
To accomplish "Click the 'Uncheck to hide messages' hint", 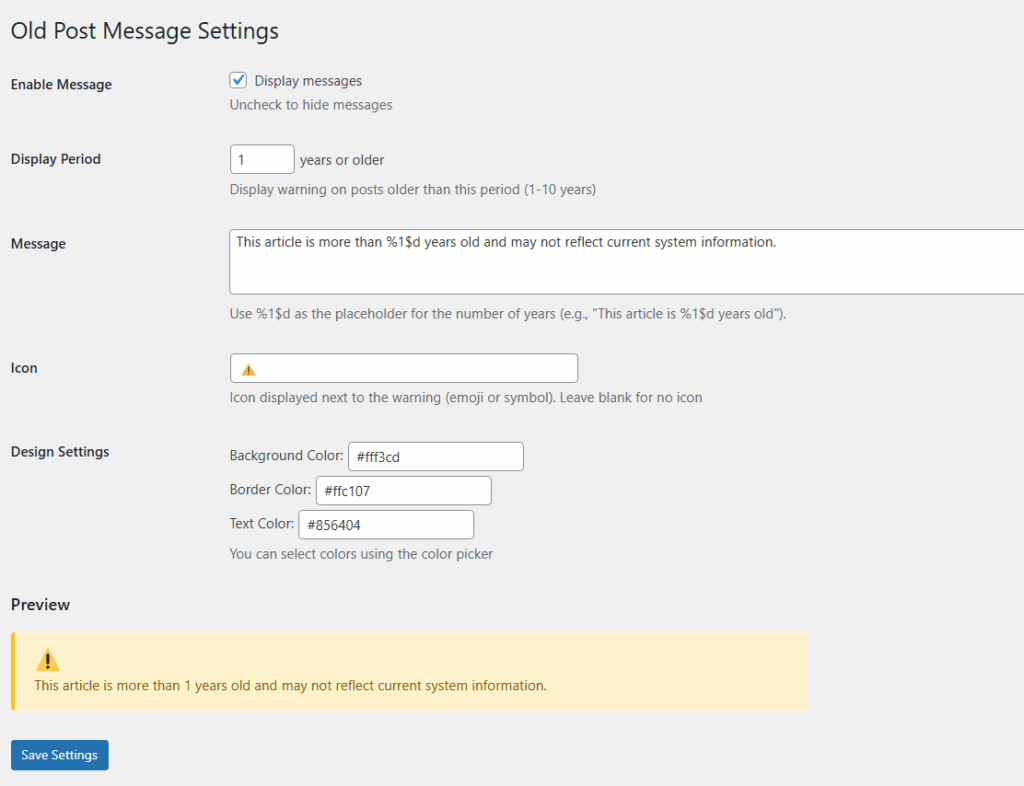I will (311, 105).
